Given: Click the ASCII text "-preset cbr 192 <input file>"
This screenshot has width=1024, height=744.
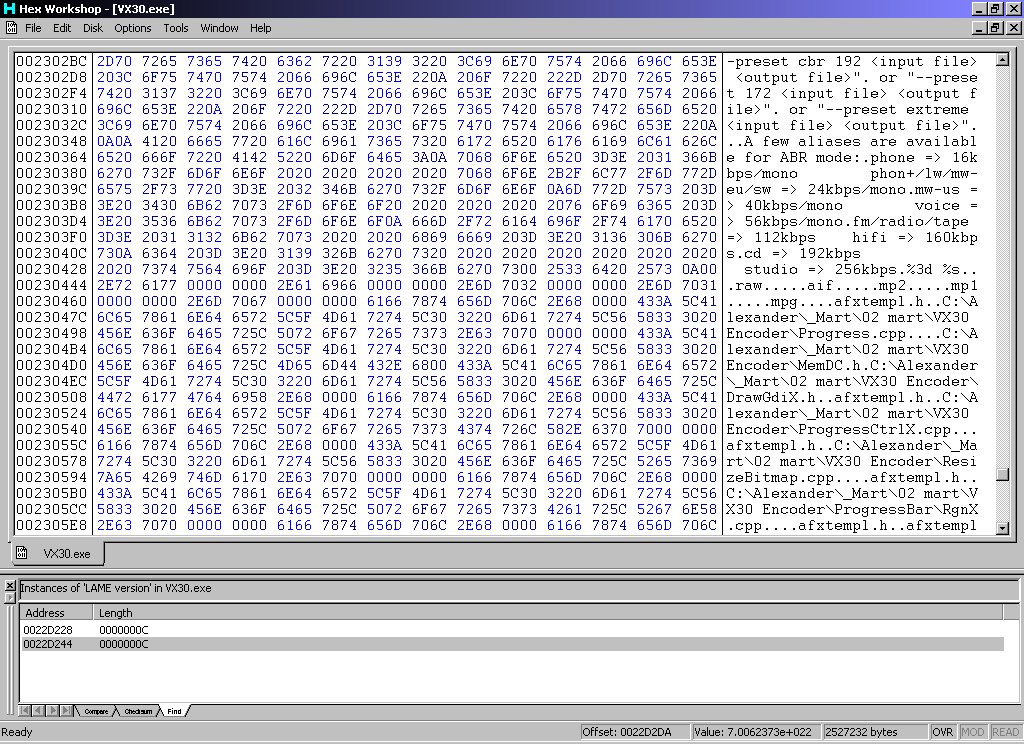Looking at the screenshot, I should click(x=852, y=61).
